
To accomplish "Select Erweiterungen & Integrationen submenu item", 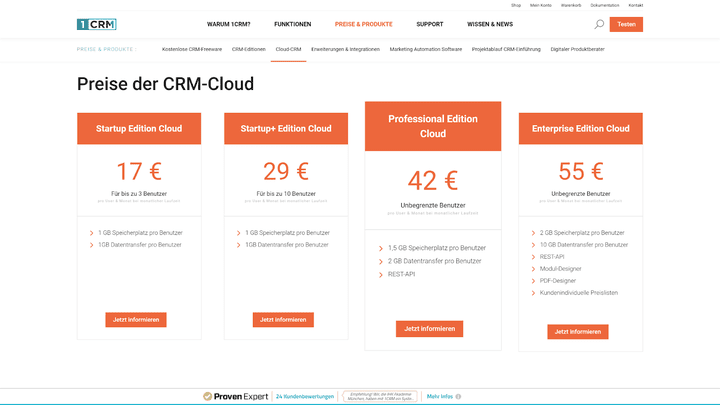I will (345, 49).
